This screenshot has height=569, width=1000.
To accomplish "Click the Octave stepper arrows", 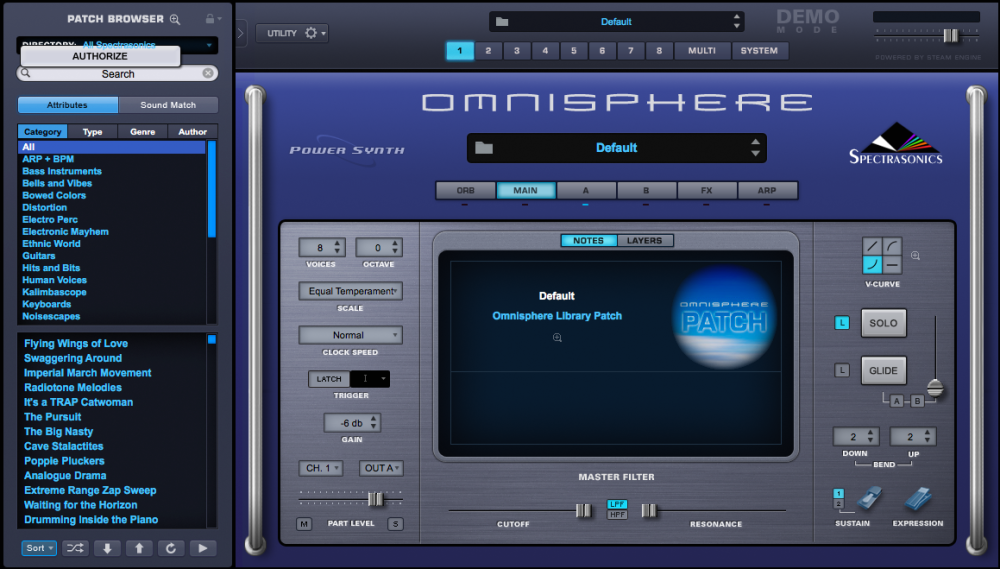I will pyautogui.click(x=395, y=248).
